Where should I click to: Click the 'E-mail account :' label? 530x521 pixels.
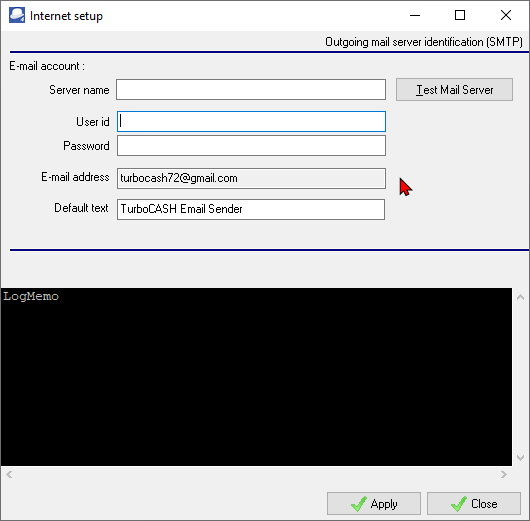point(47,66)
